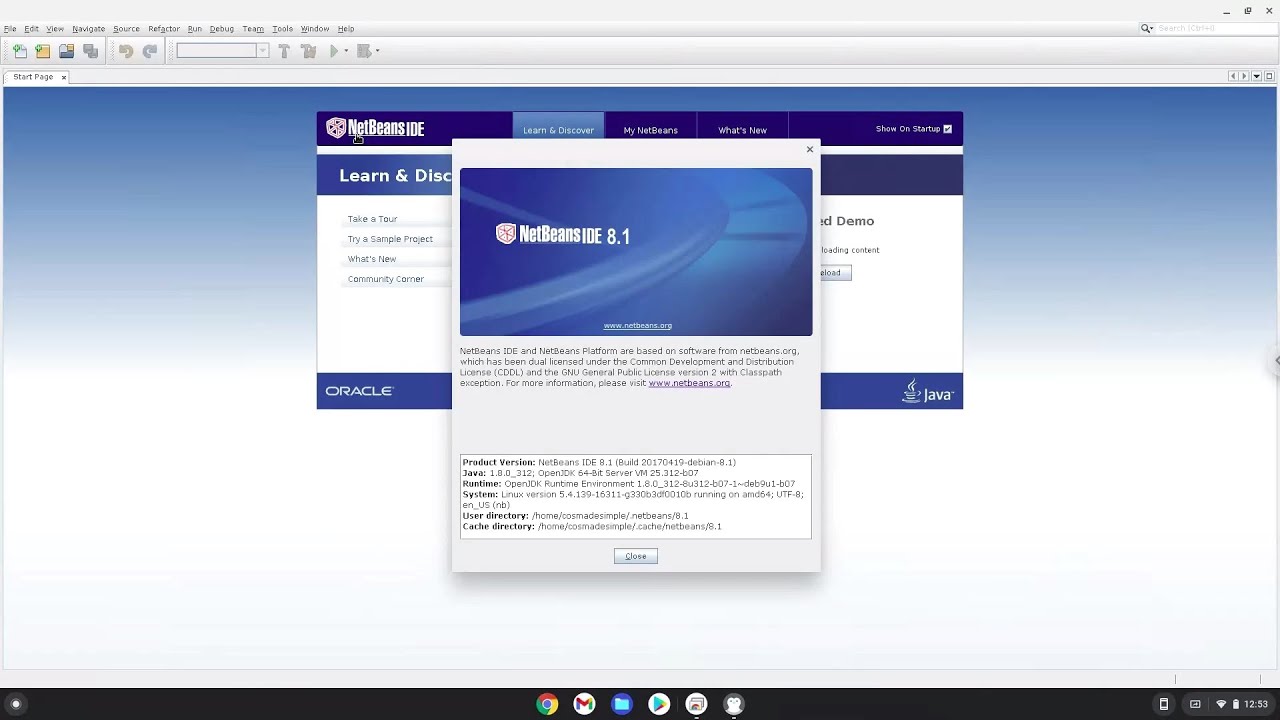Switch to the Learn & Discover tab
This screenshot has height=720, width=1280.
558,130
